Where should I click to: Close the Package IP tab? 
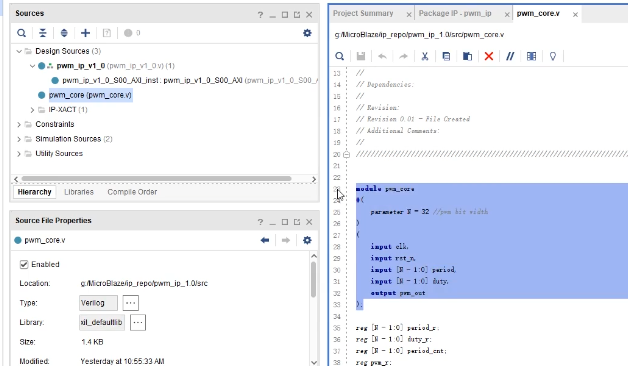pos(507,15)
